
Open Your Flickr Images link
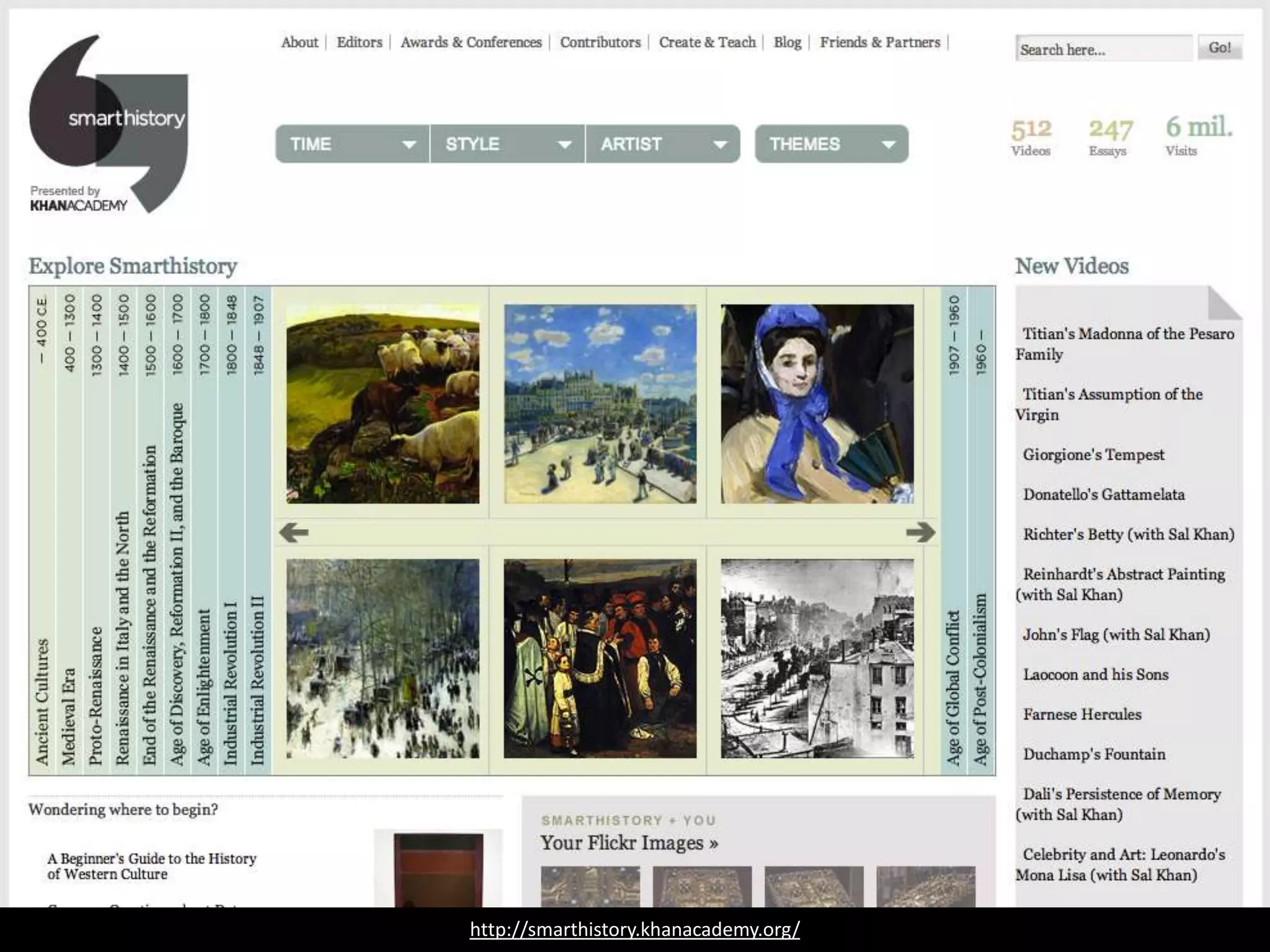coord(629,843)
